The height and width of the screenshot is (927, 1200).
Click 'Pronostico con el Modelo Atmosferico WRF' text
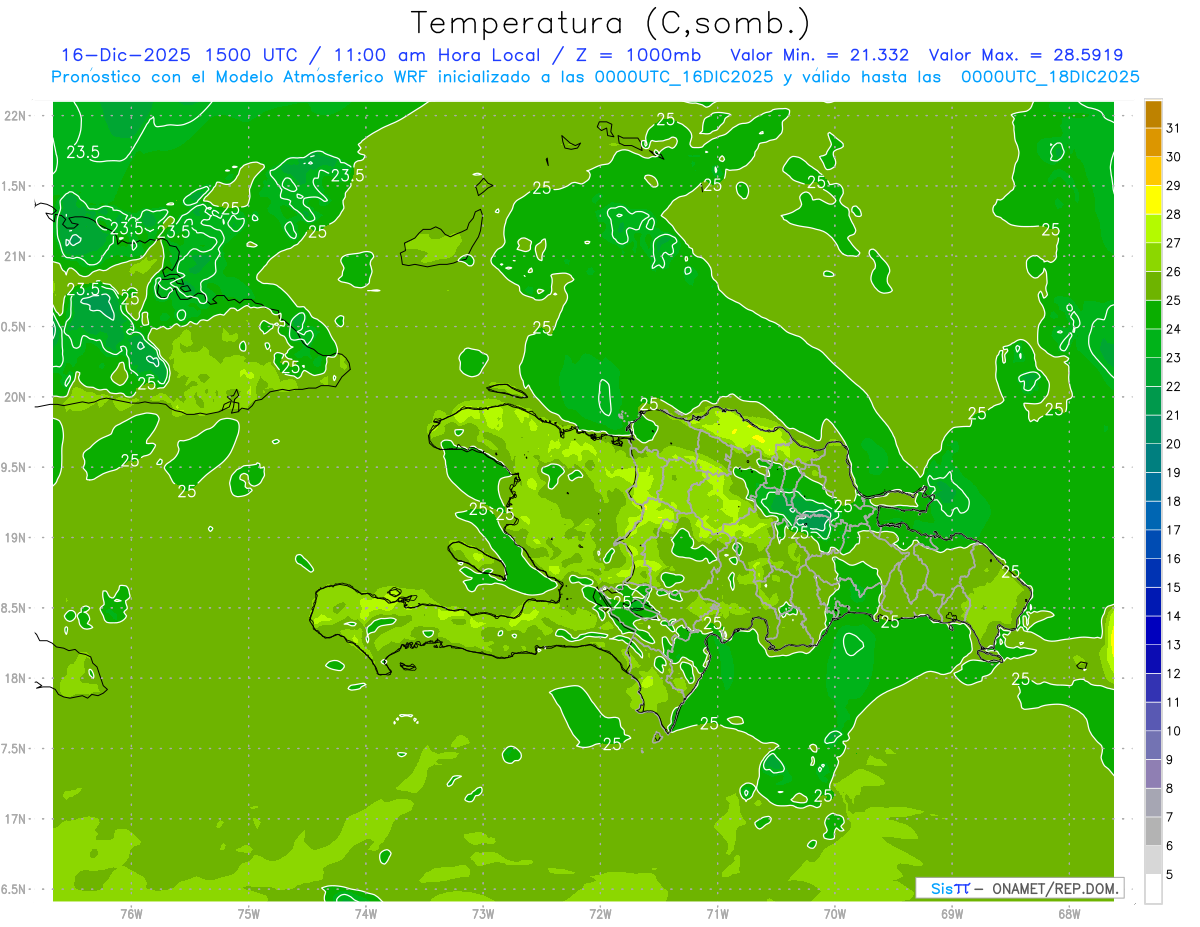coord(240,77)
